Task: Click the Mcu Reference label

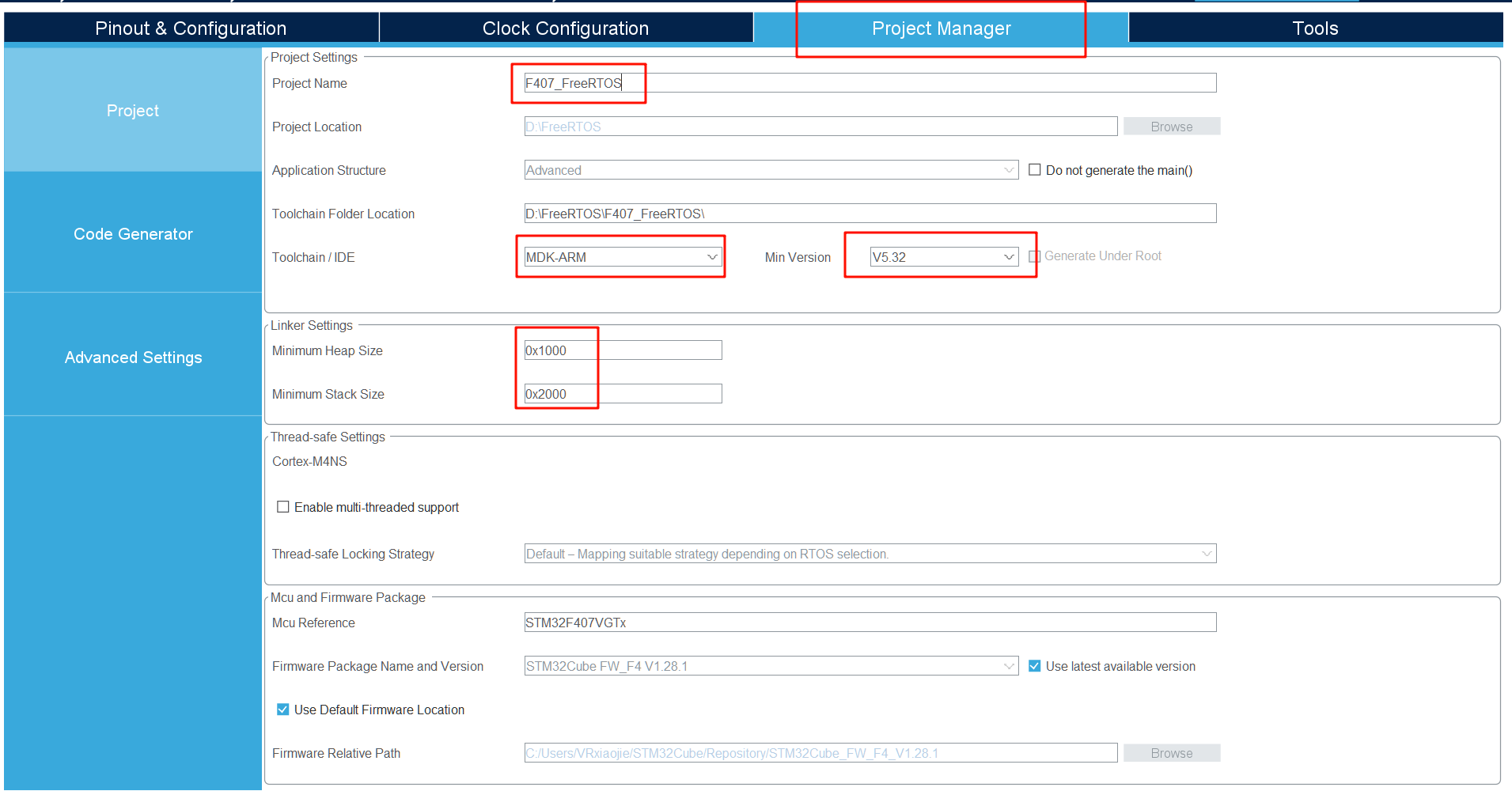Action: (313, 623)
